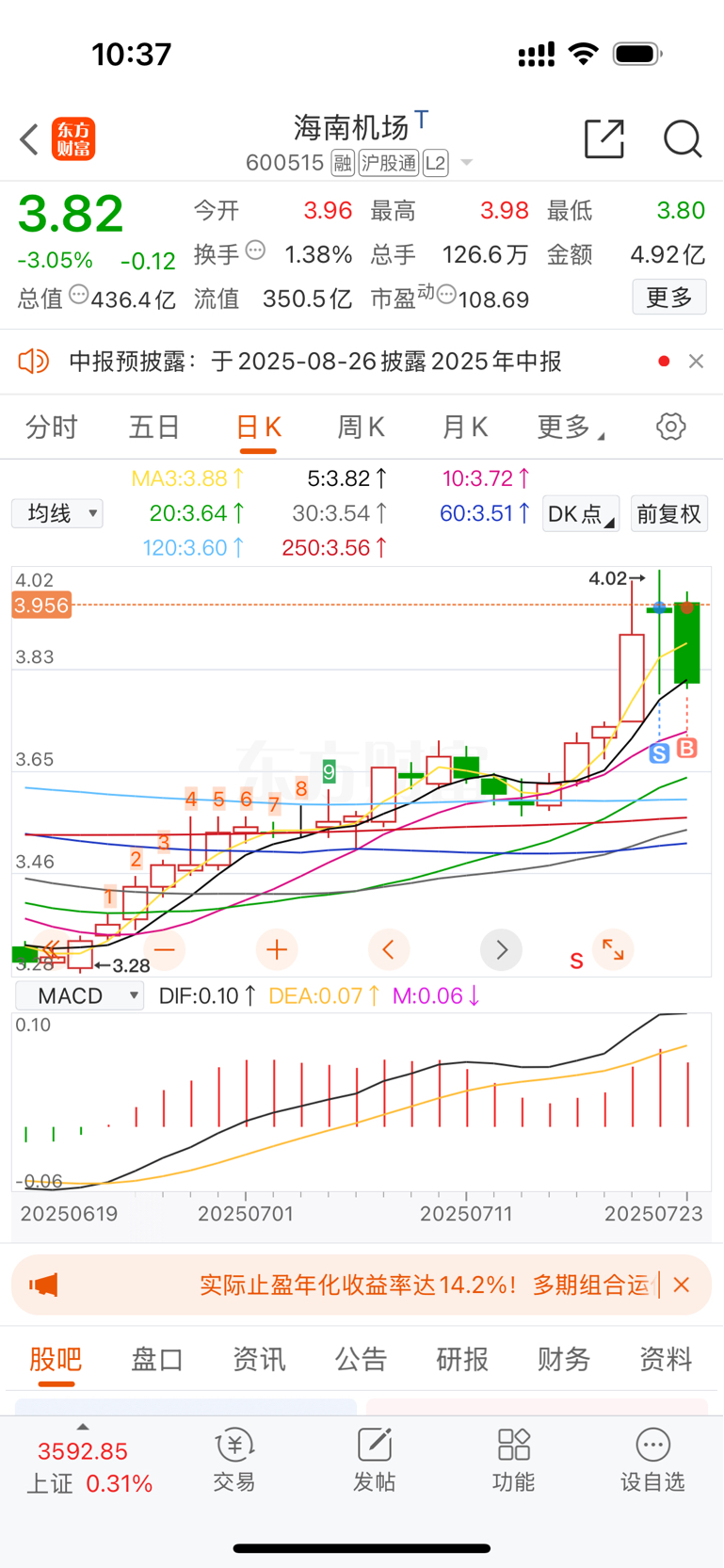The image size is (724, 1568).
Task: Switch to 研报 tab
Action: (462, 1359)
